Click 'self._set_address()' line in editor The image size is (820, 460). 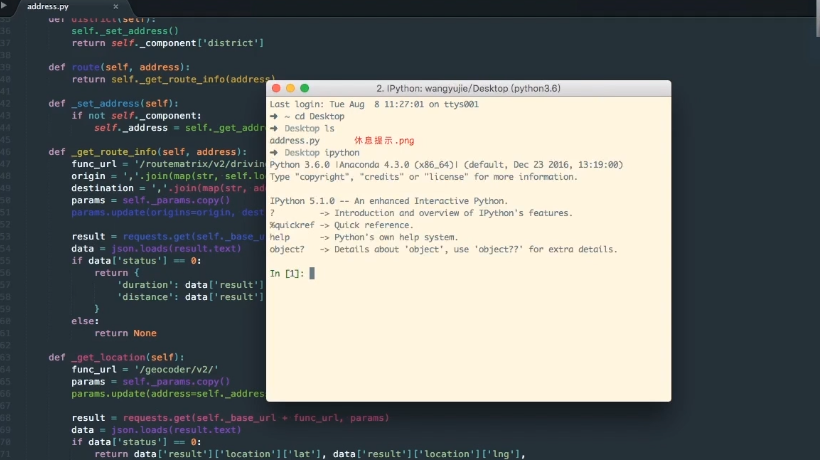(125, 31)
